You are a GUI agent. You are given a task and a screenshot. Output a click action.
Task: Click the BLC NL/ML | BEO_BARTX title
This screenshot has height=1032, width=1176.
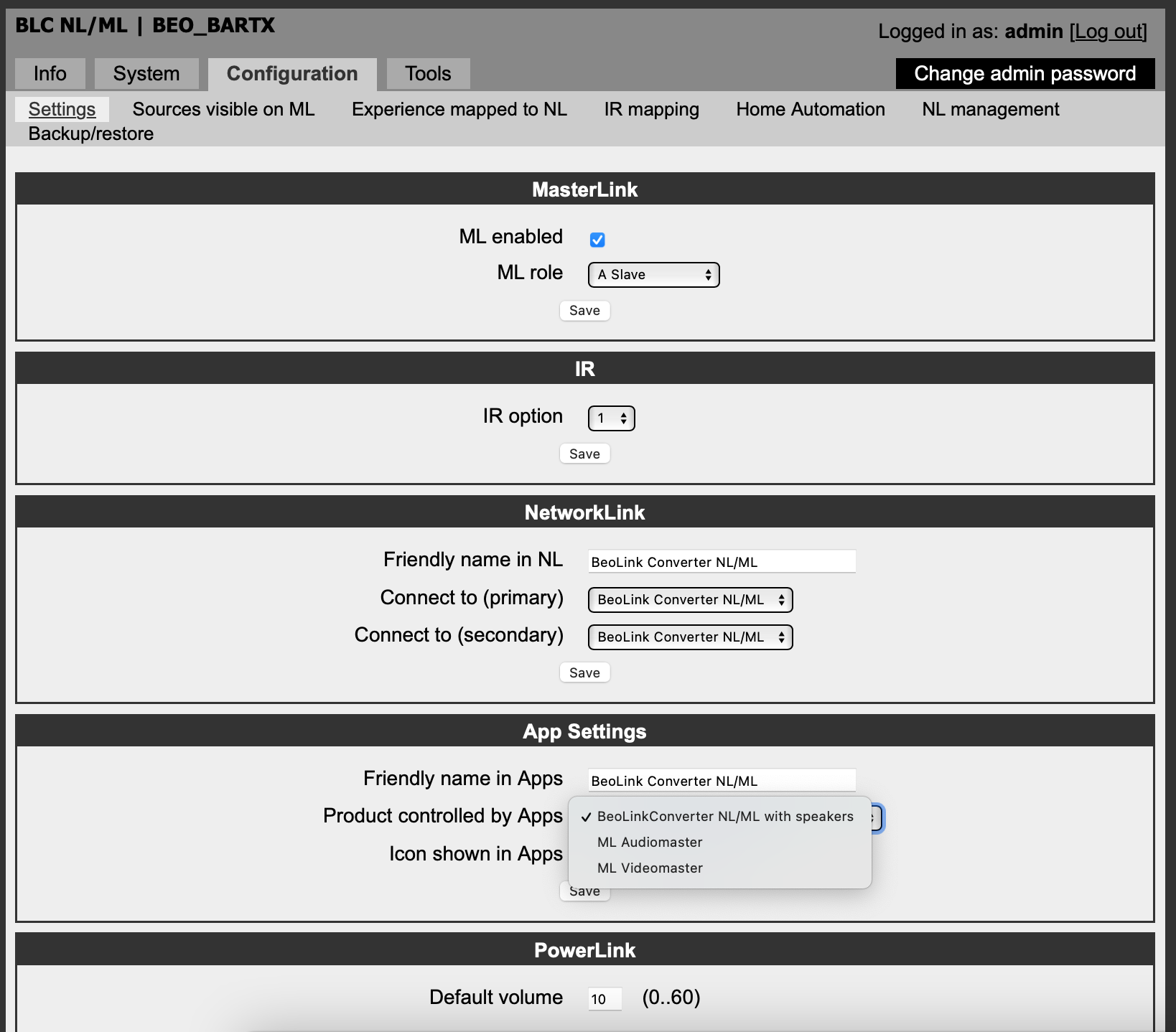145,25
